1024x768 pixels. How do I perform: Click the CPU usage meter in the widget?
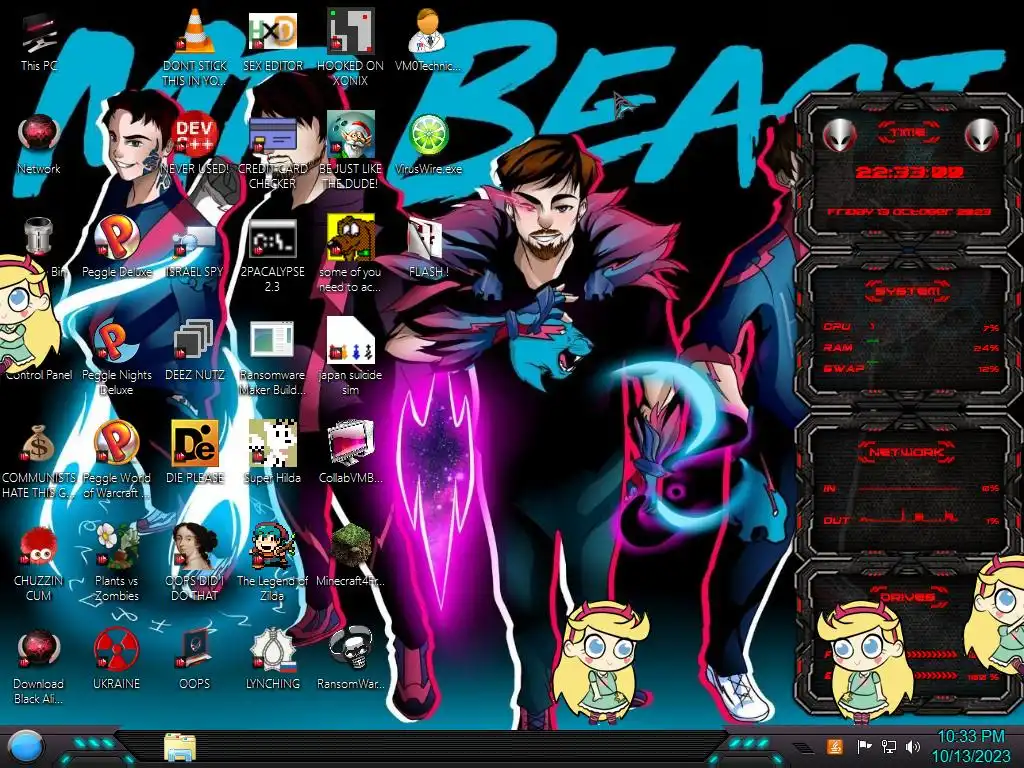[x=910, y=327]
